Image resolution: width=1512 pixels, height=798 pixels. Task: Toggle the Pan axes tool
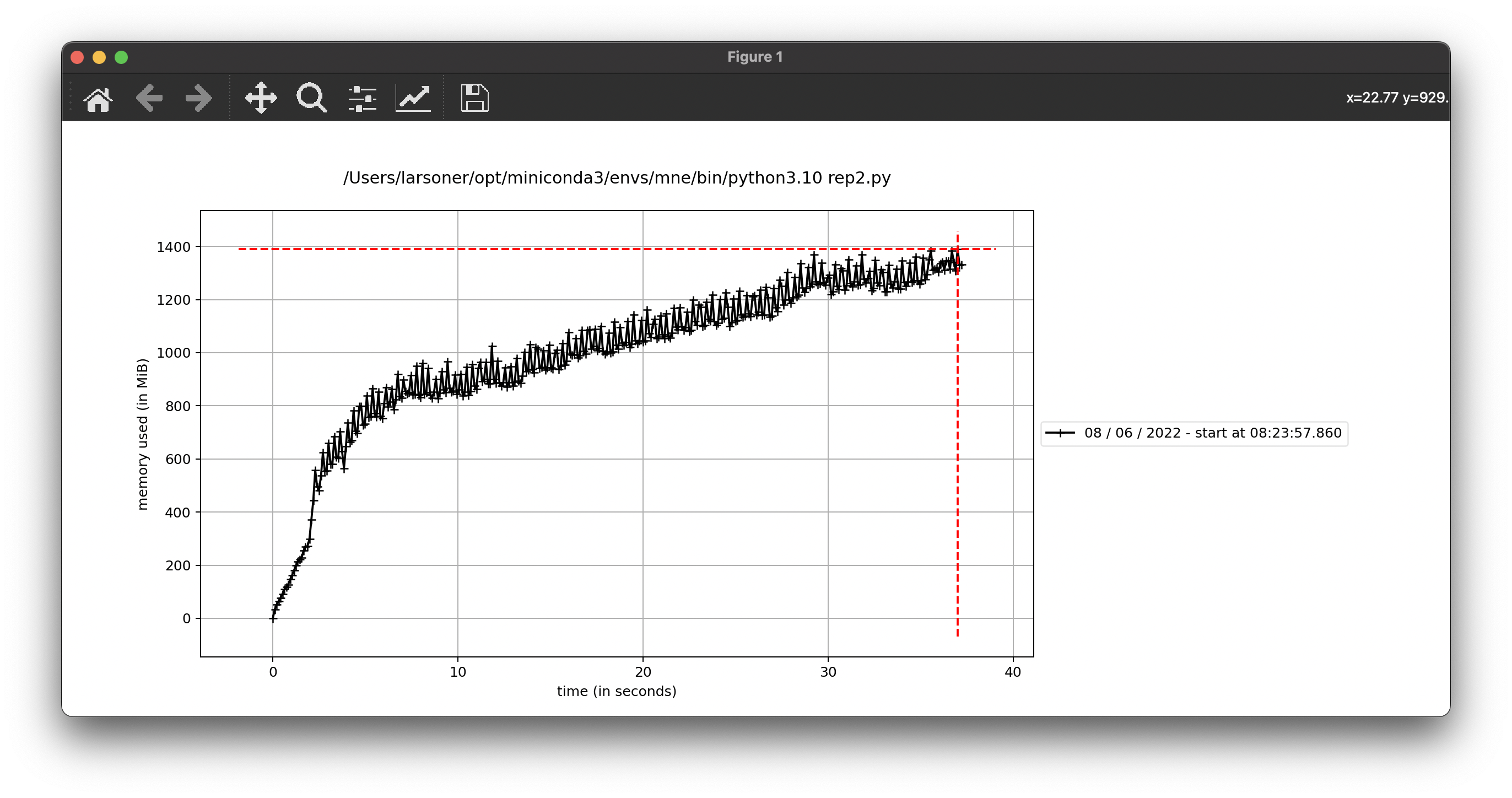pyautogui.click(x=261, y=98)
